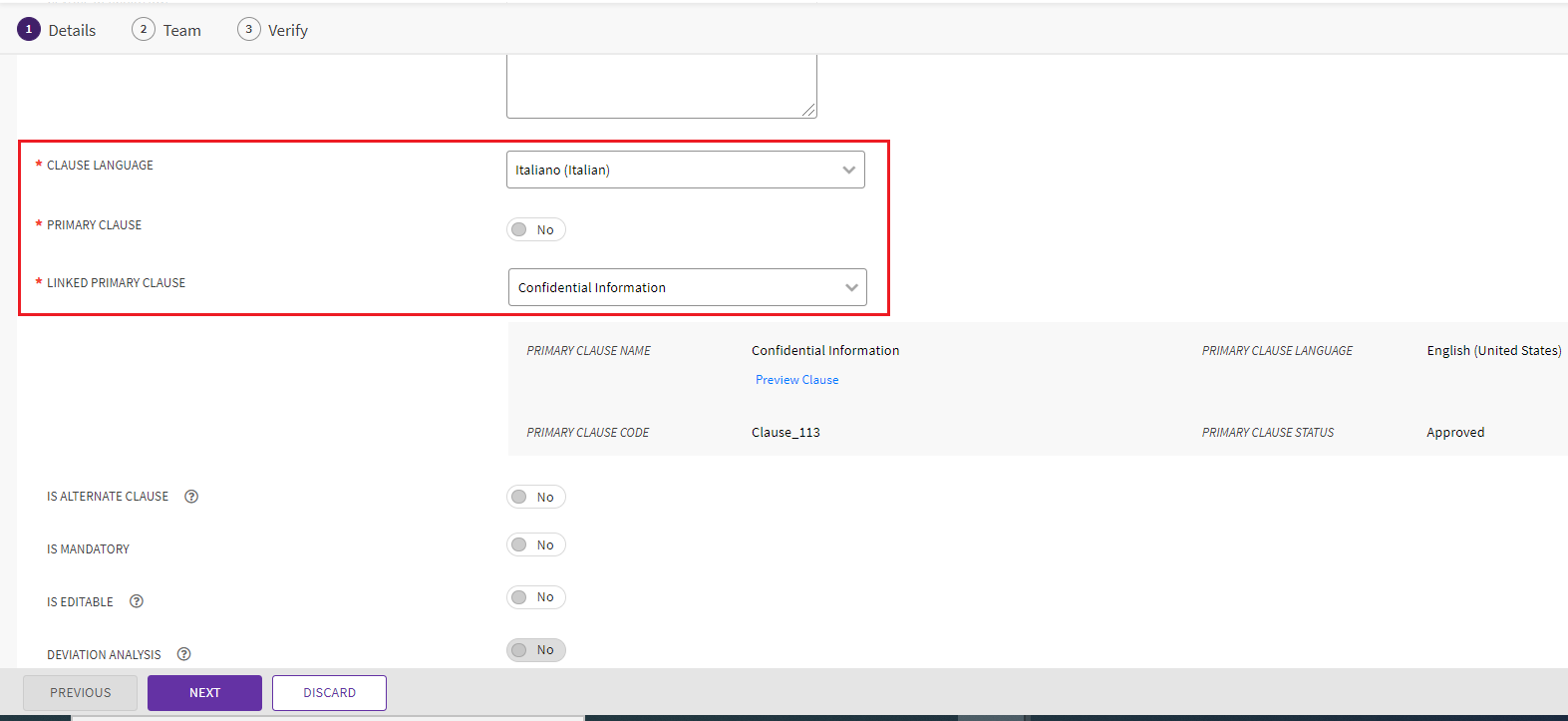1568x721 pixels.
Task: Turn on the Is Mandatory toggle
Action: click(x=535, y=545)
